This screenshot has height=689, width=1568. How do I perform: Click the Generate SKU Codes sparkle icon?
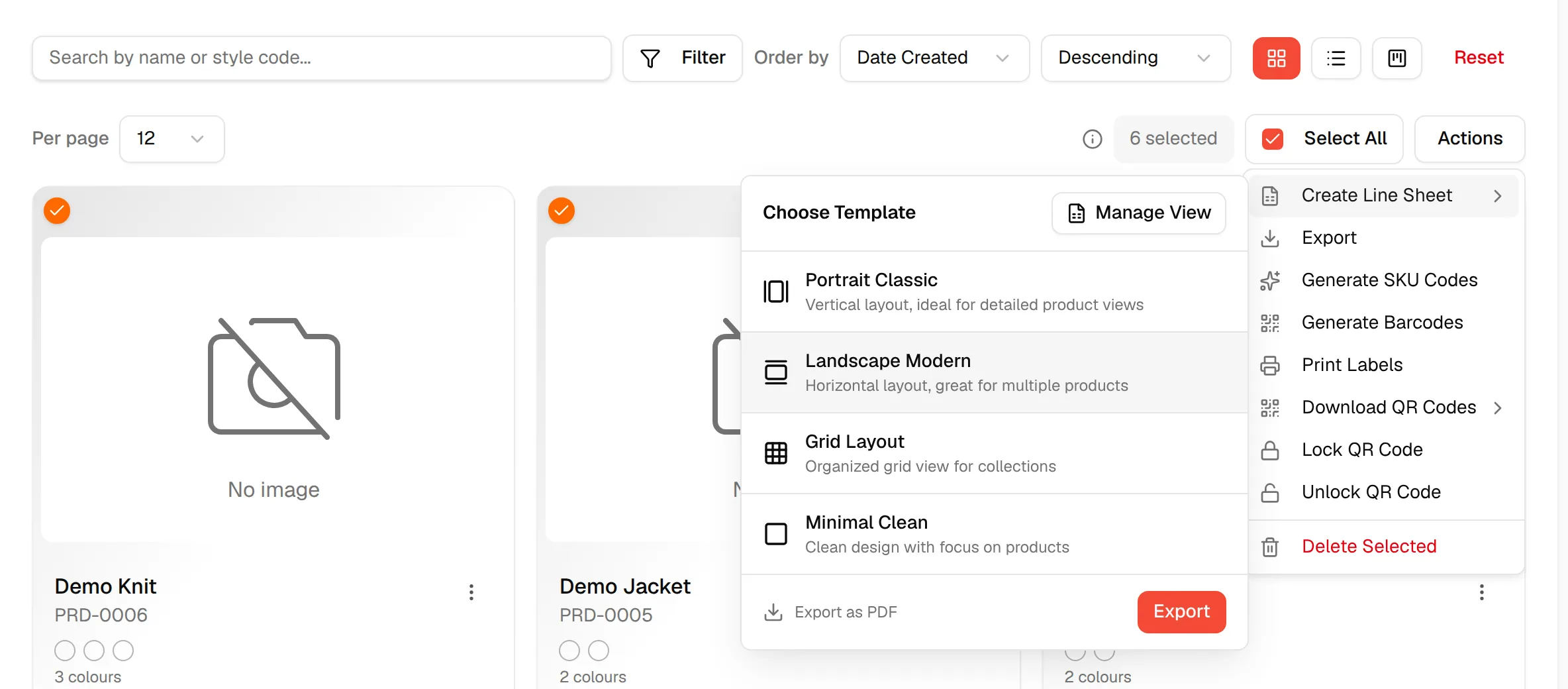point(1270,281)
